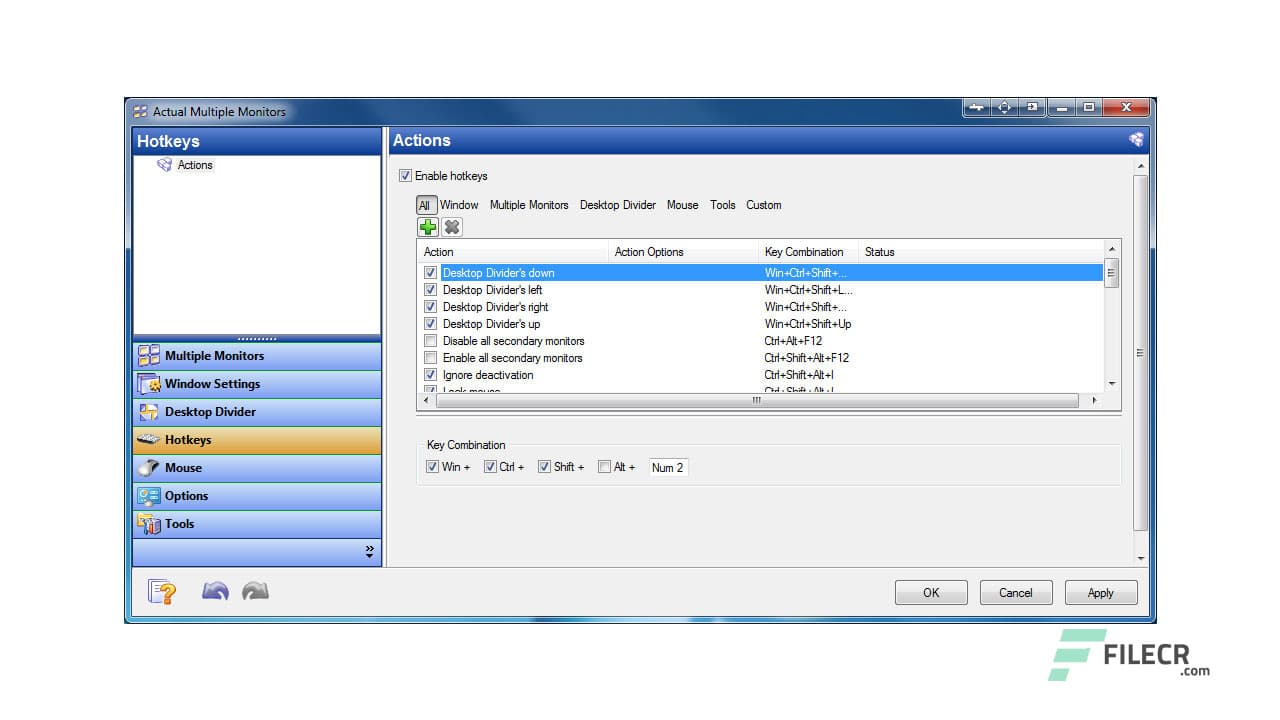Click the four-arrow title bar button
This screenshot has height=720, width=1280.
click(x=1004, y=107)
